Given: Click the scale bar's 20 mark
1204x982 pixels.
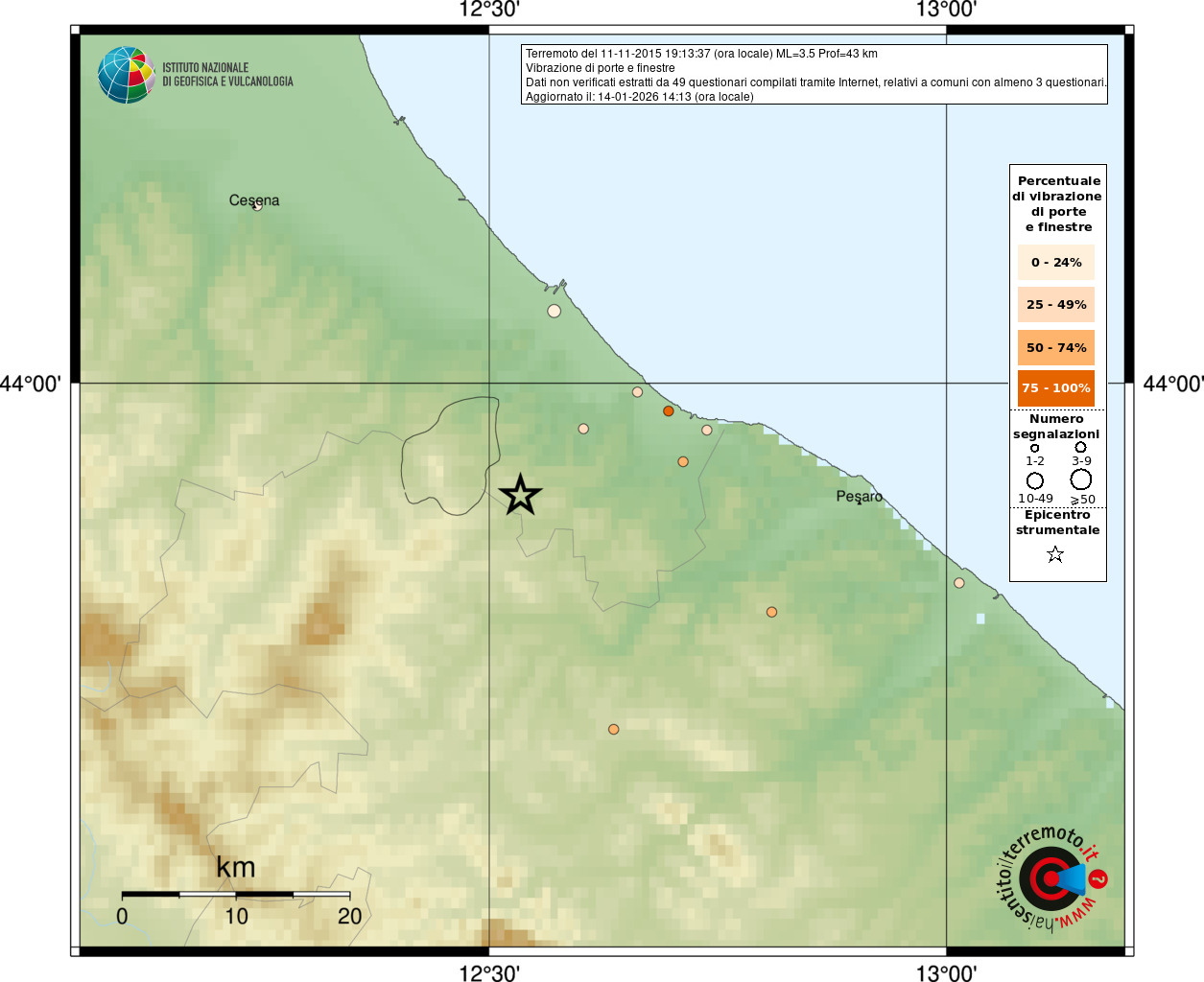Looking at the screenshot, I should [349, 916].
